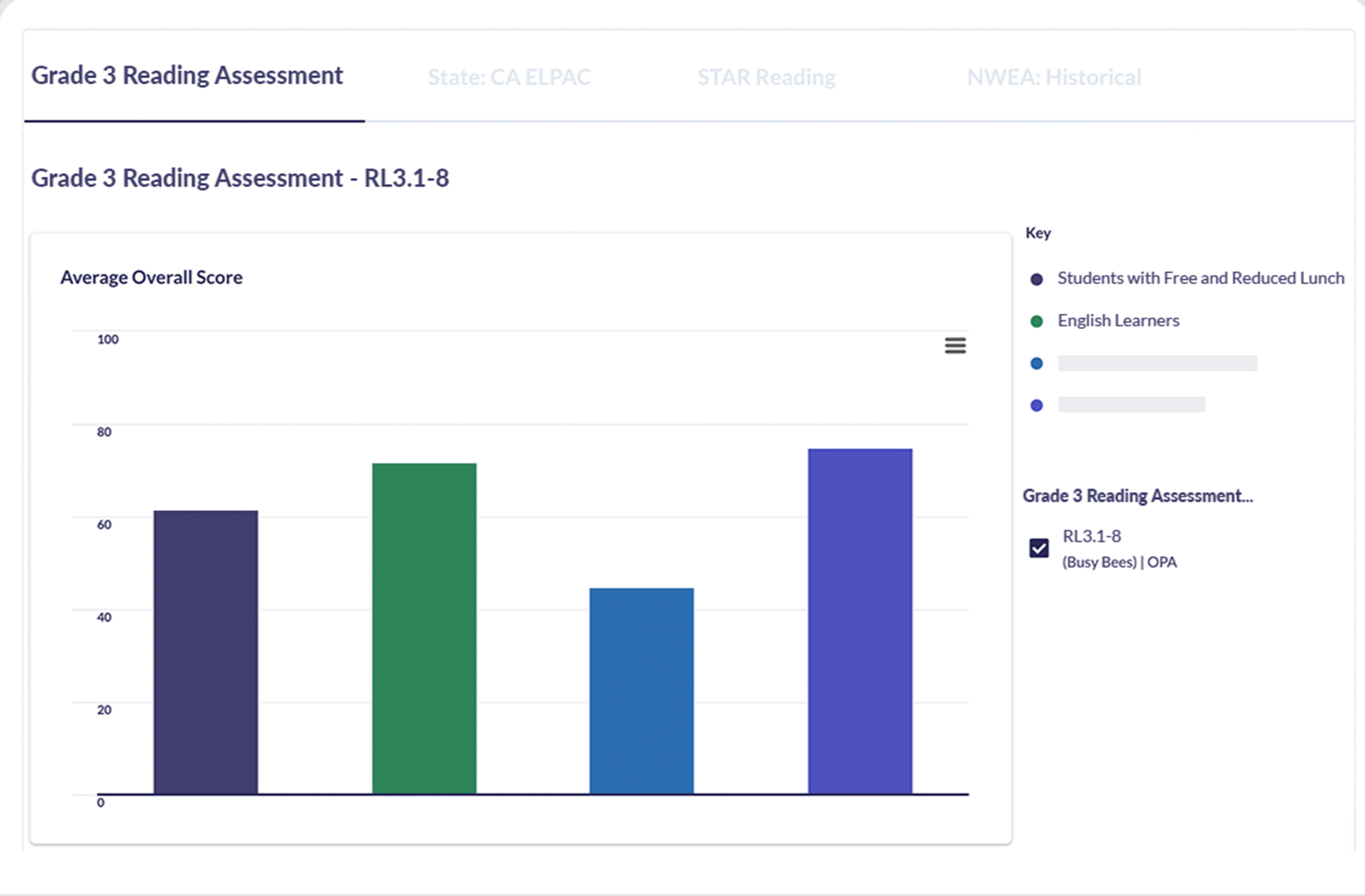The width and height of the screenshot is (1365, 896).
Task: Click the green English Learners legend dot
Action: 1037,320
